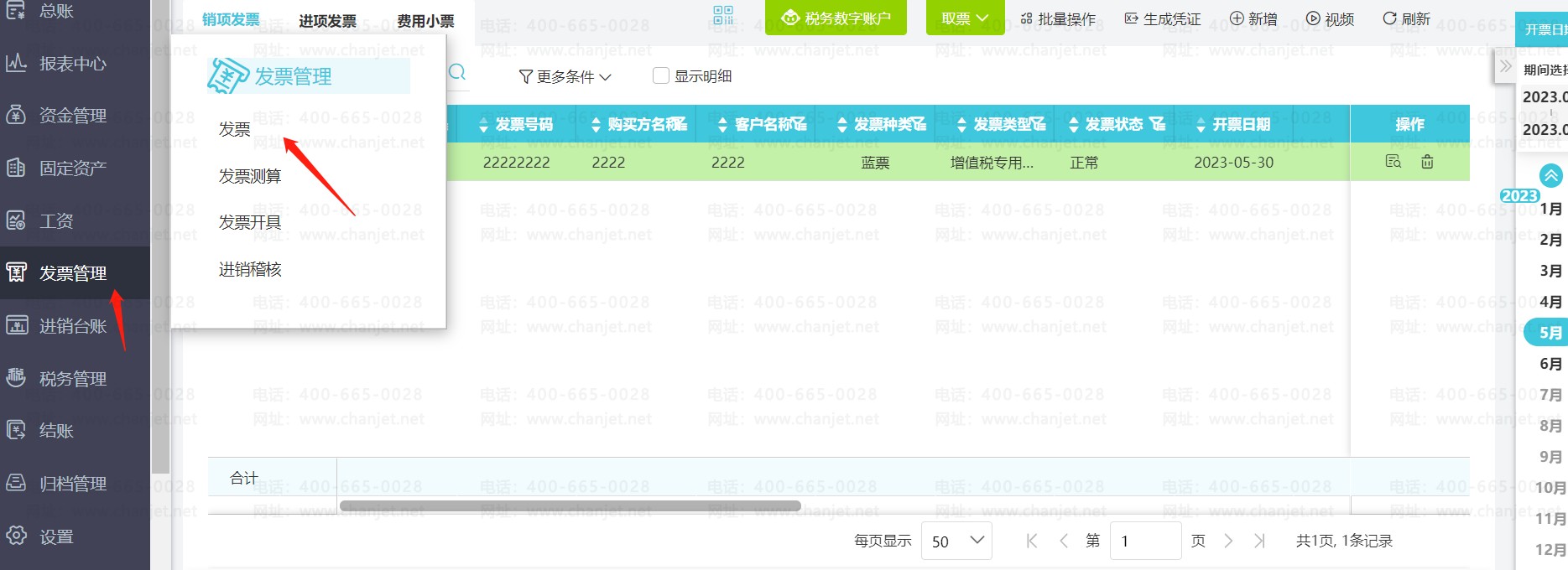Select highlighted 5月 period
This screenshot has width=1568, height=570.
point(1547,333)
